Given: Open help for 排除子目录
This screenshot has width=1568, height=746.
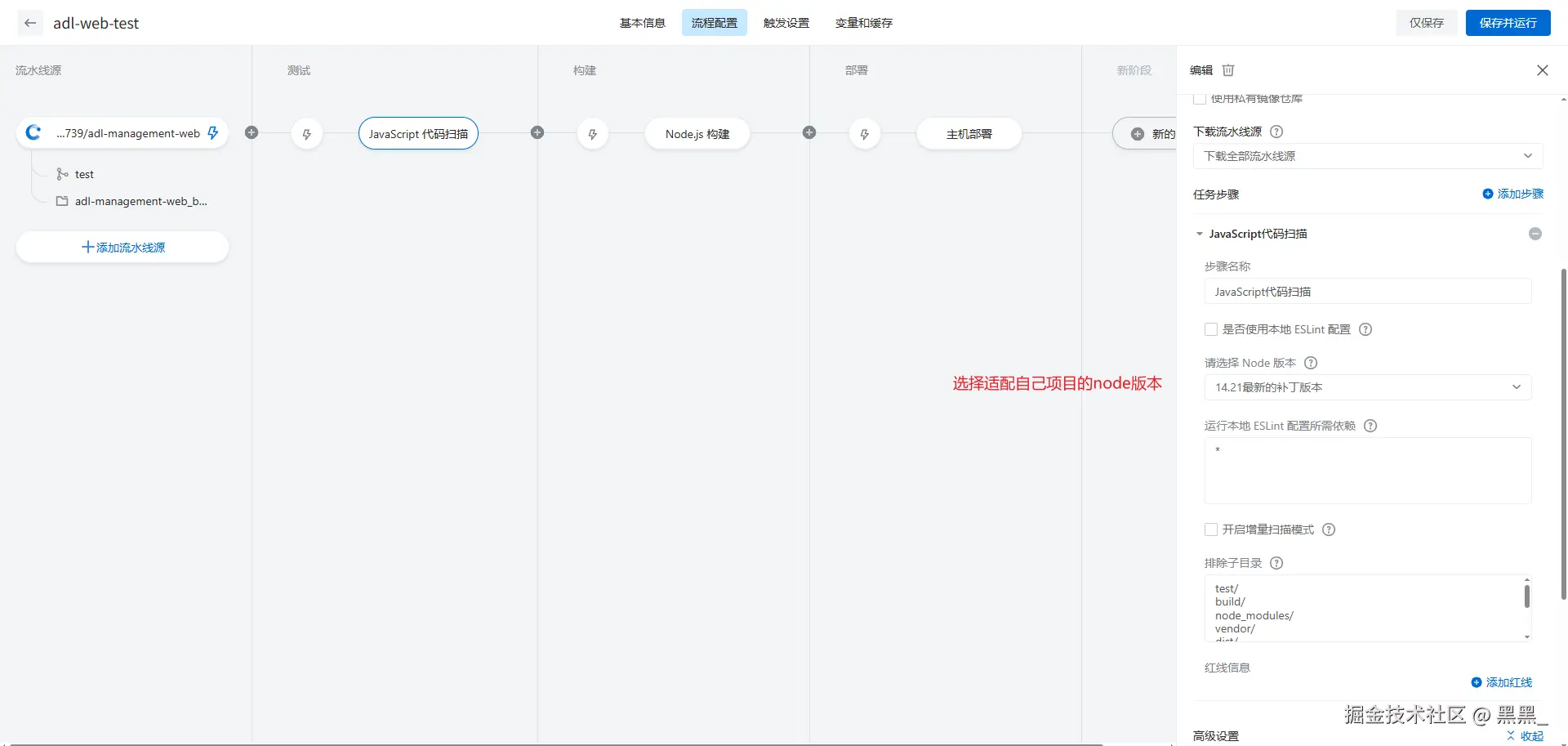Looking at the screenshot, I should [1276, 563].
